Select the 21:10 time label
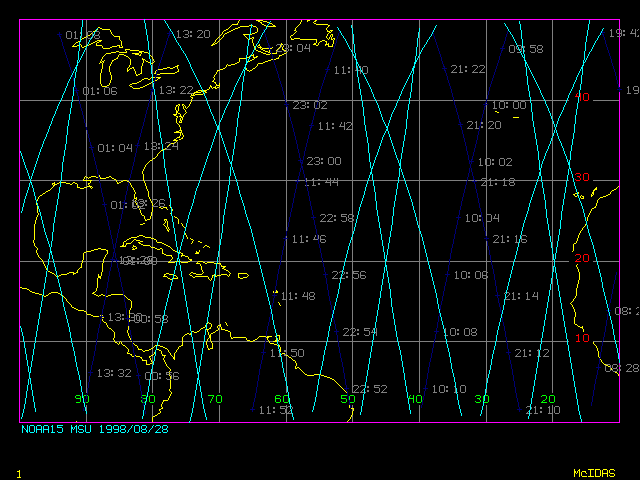 pos(543,410)
